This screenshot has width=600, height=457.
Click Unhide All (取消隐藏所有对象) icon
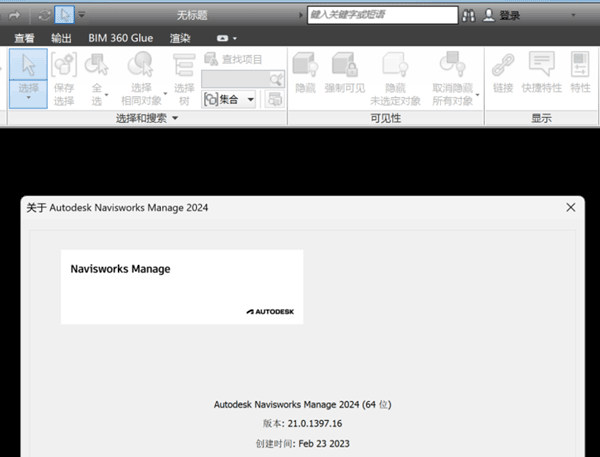pos(453,64)
